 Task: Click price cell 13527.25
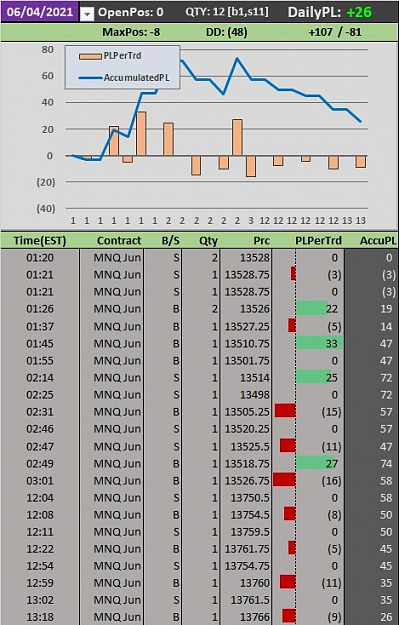coord(246,326)
